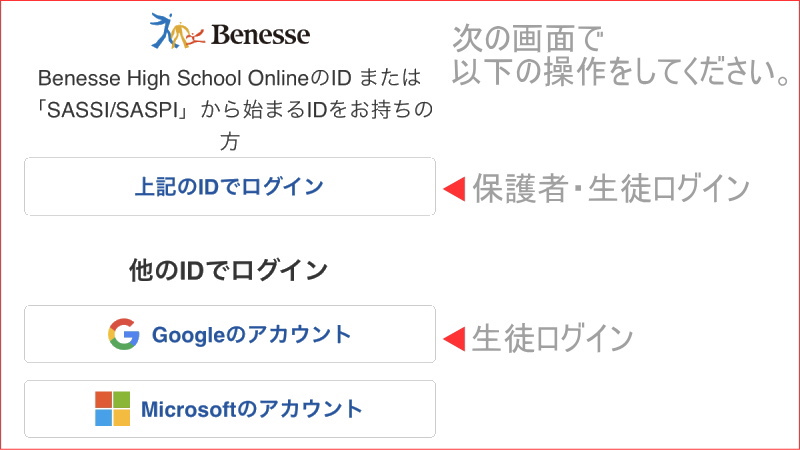Click the 他のIDでログイン heading

point(228,270)
